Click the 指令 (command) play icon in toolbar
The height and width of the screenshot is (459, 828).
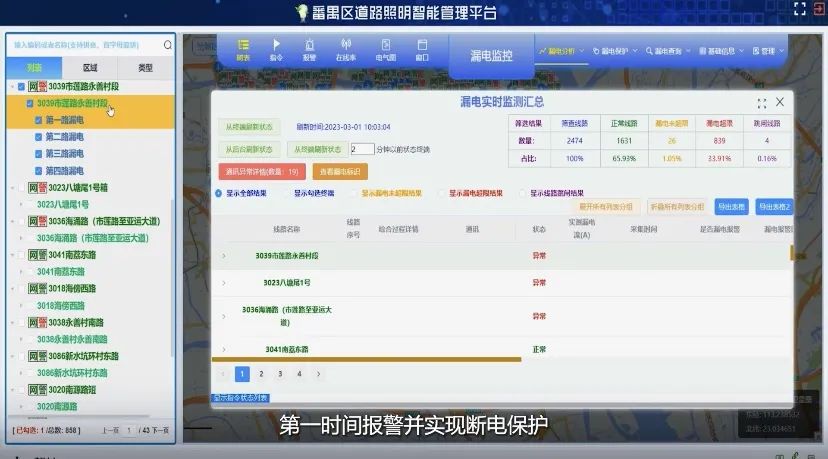coord(276,50)
